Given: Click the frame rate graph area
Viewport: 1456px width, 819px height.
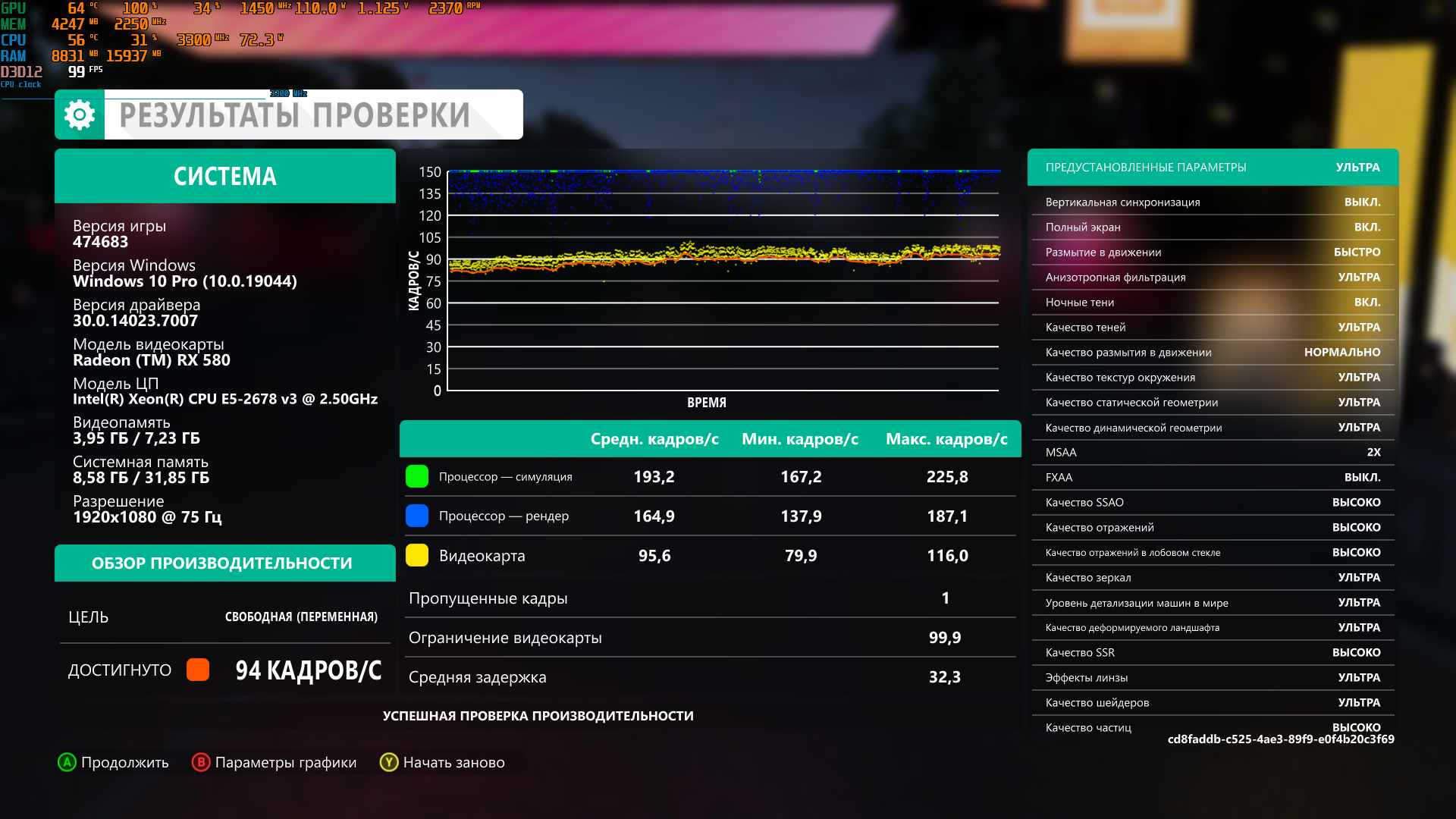Looking at the screenshot, I should (x=723, y=281).
